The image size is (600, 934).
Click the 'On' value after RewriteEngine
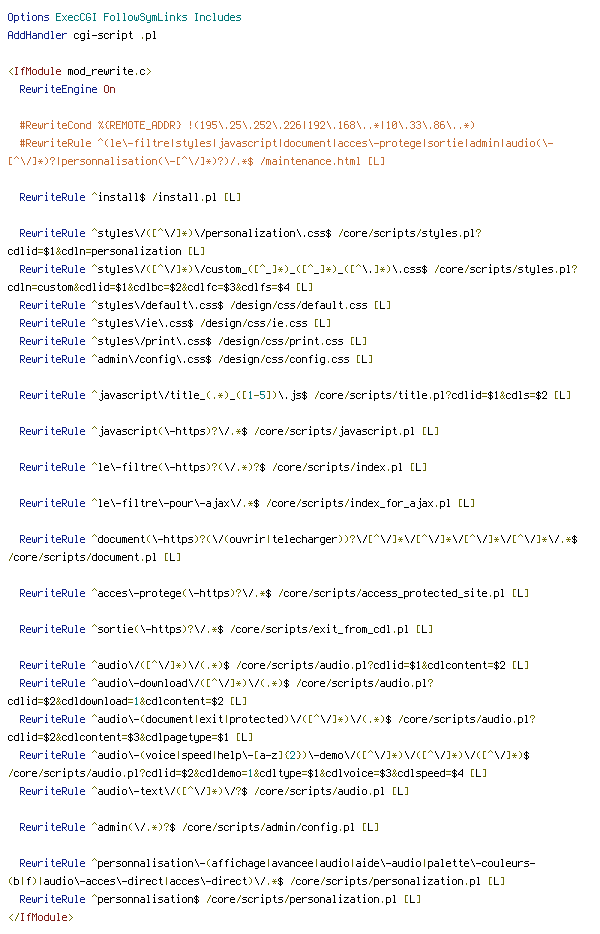tap(110, 89)
